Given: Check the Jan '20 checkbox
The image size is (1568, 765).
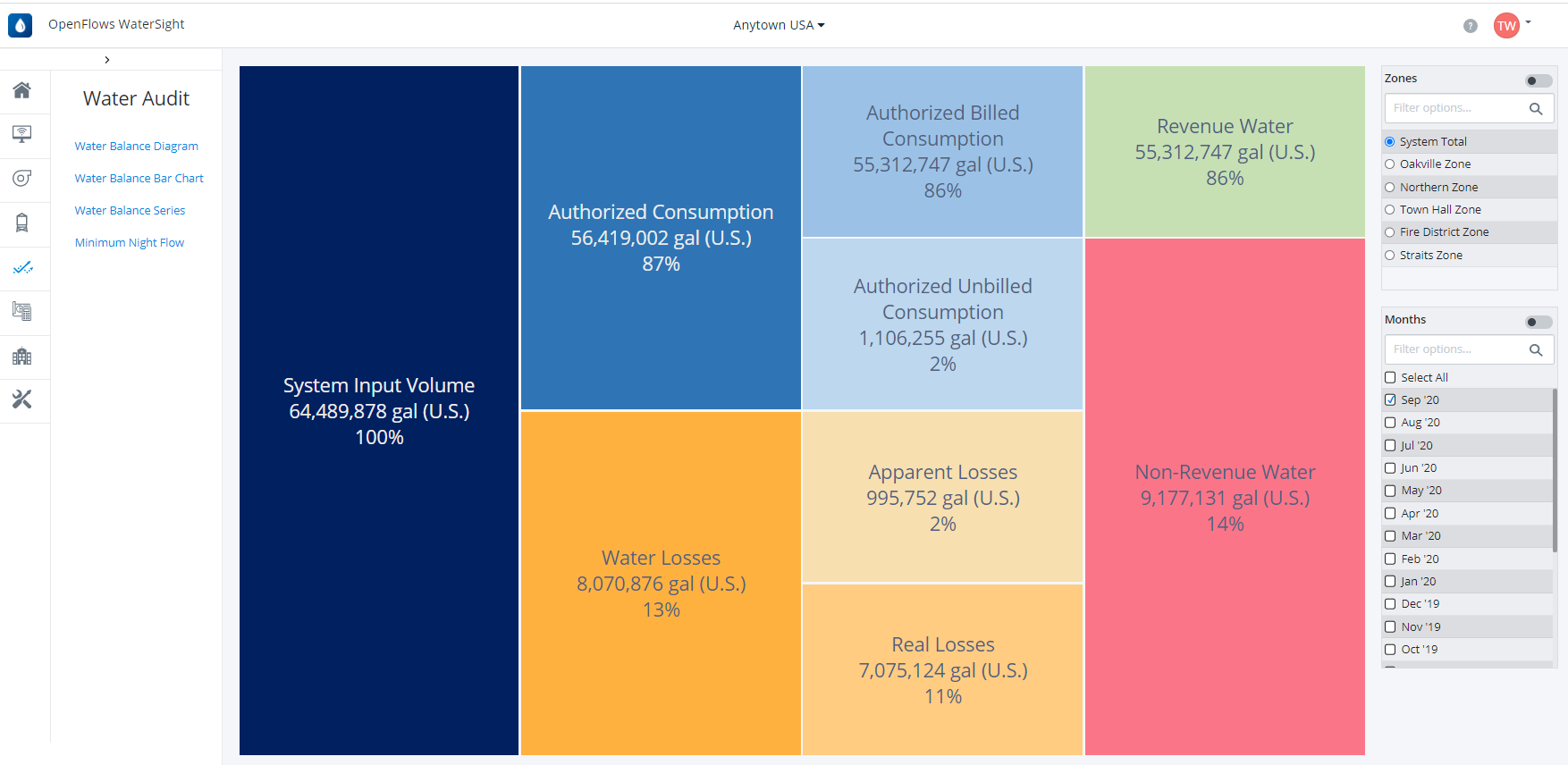Looking at the screenshot, I should point(1390,581).
